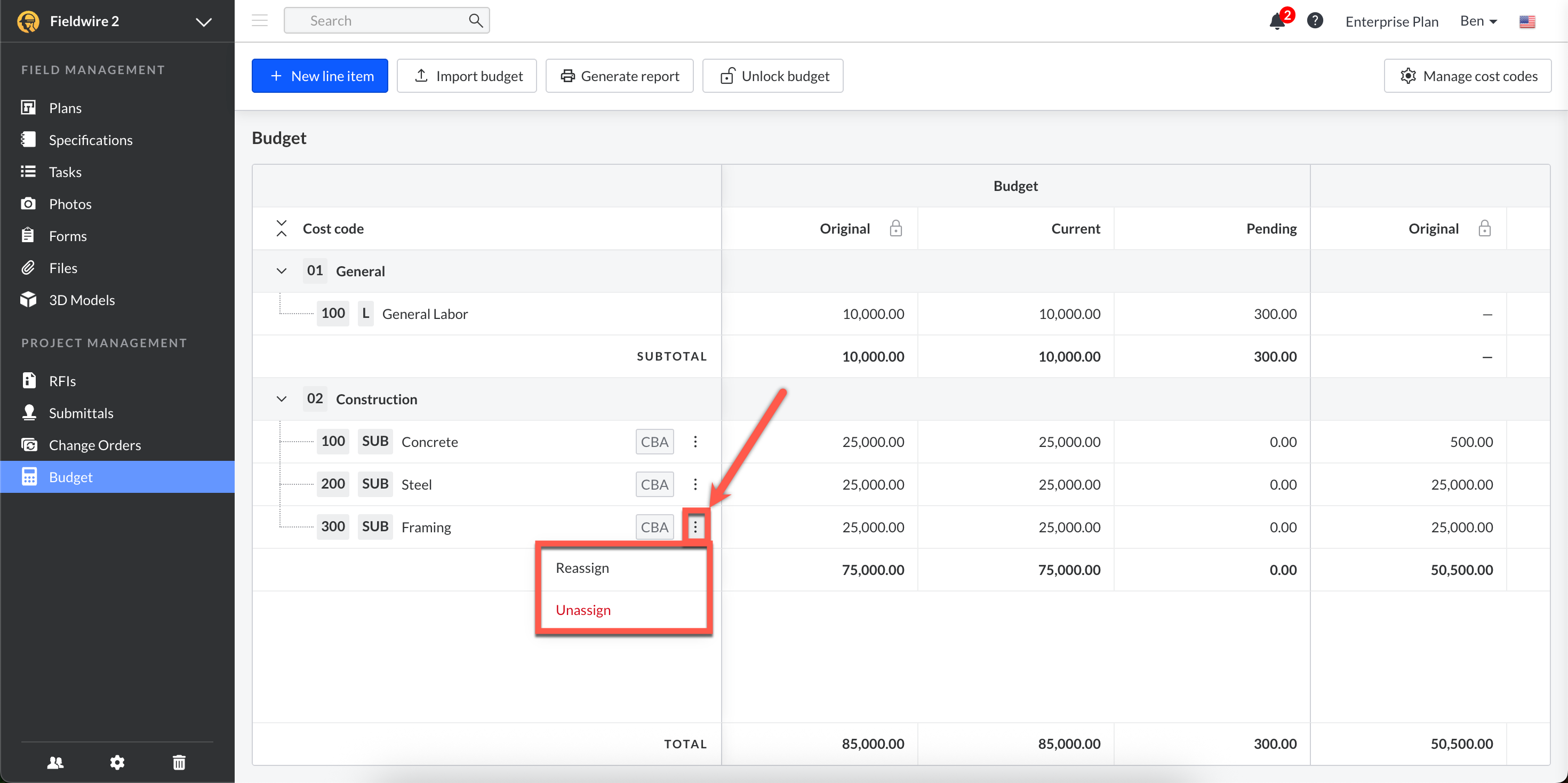Viewport: 1568px width, 783px height.
Task: Click the help question mark icon
Action: coord(1315,21)
